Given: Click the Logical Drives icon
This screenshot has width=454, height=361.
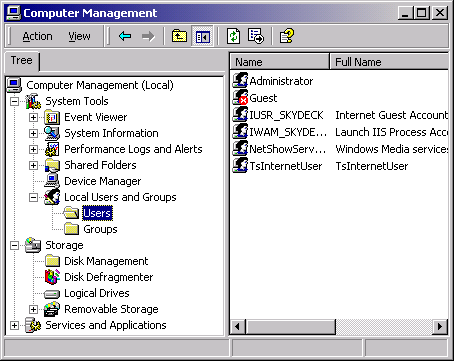Looking at the screenshot, I should tap(52, 294).
